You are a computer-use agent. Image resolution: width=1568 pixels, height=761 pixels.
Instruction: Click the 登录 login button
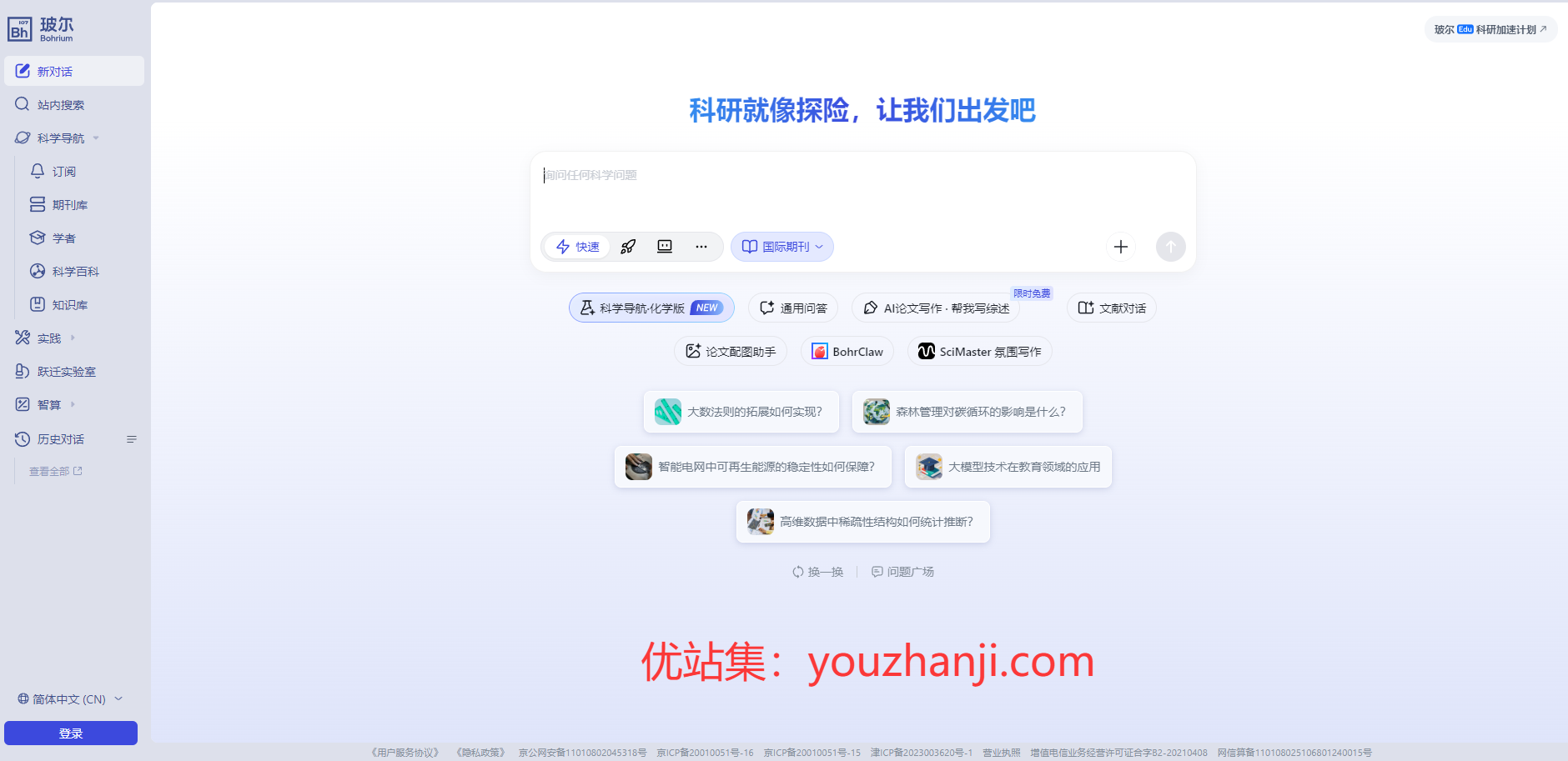click(71, 733)
